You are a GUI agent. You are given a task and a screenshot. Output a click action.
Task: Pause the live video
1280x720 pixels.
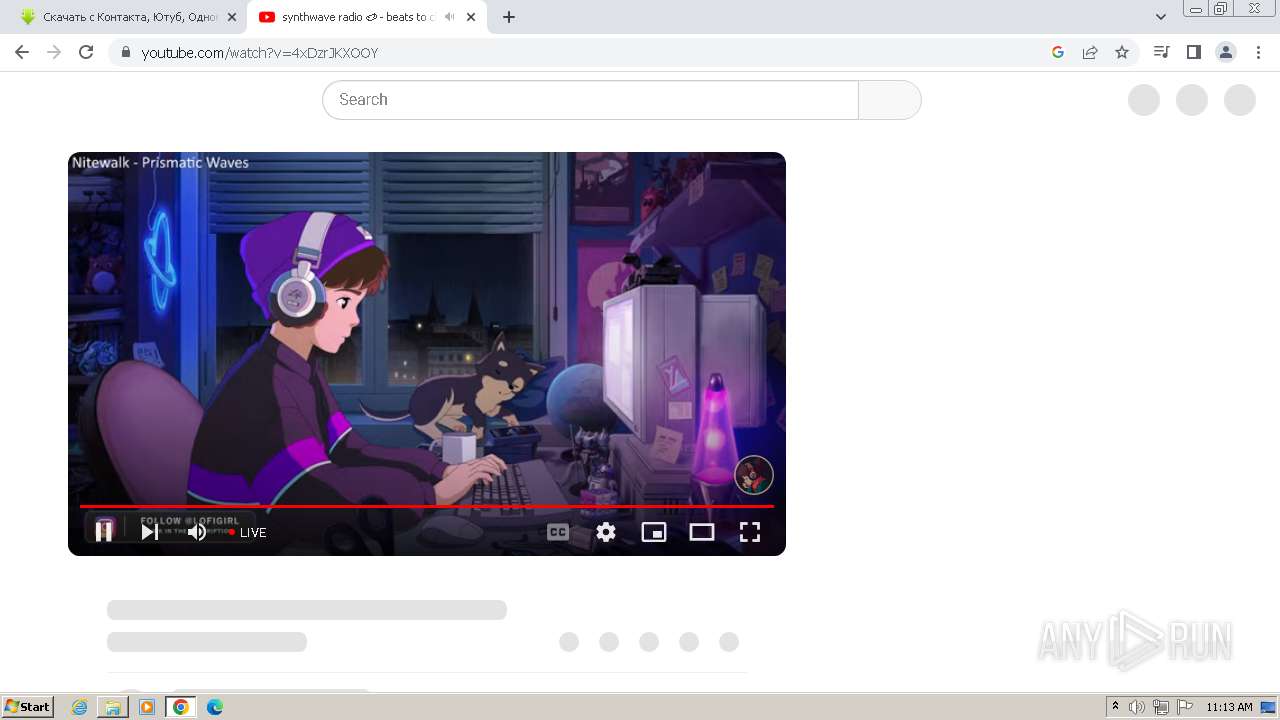104,531
